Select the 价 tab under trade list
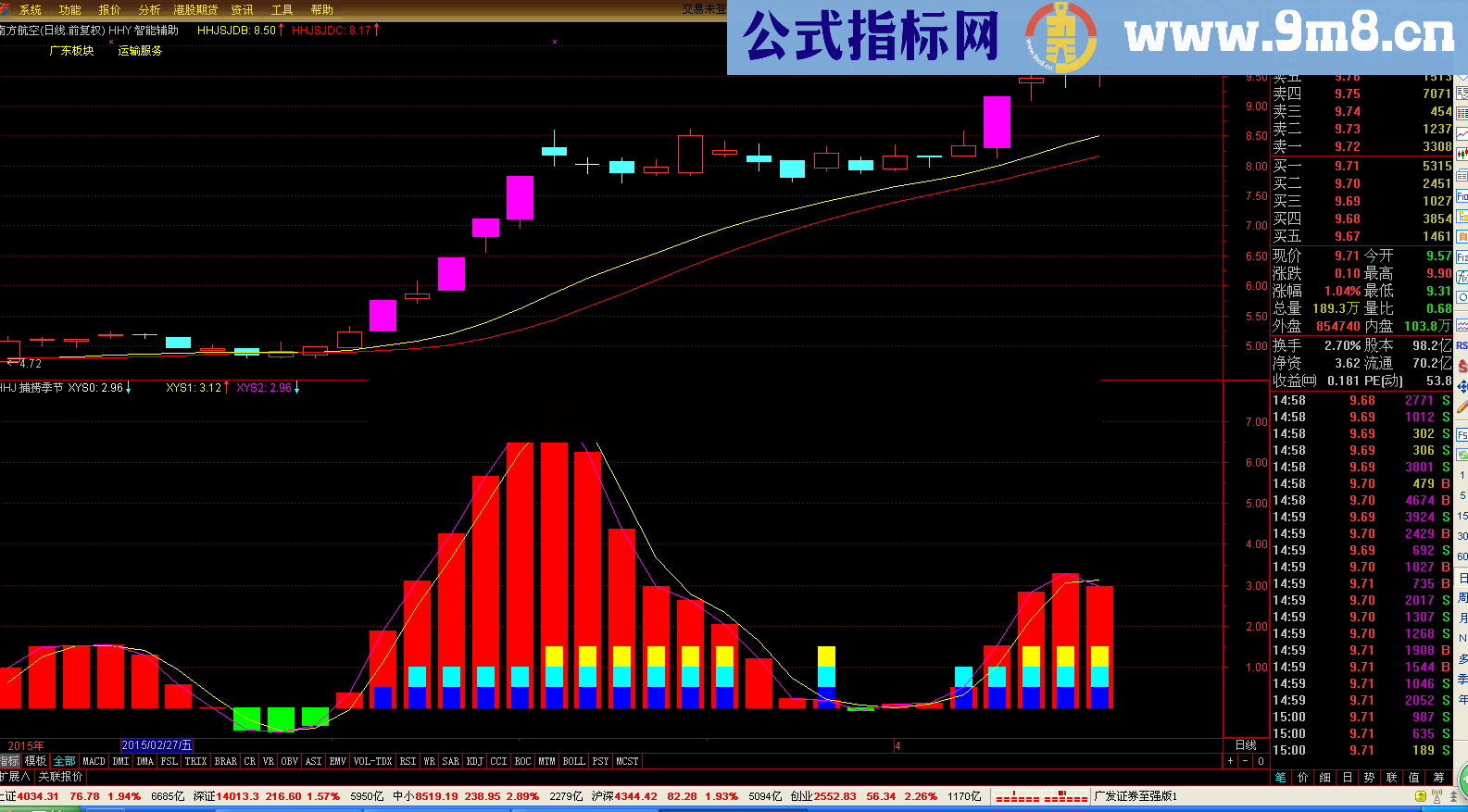The height and width of the screenshot is (812, 1468). [x=1303, y=778]
